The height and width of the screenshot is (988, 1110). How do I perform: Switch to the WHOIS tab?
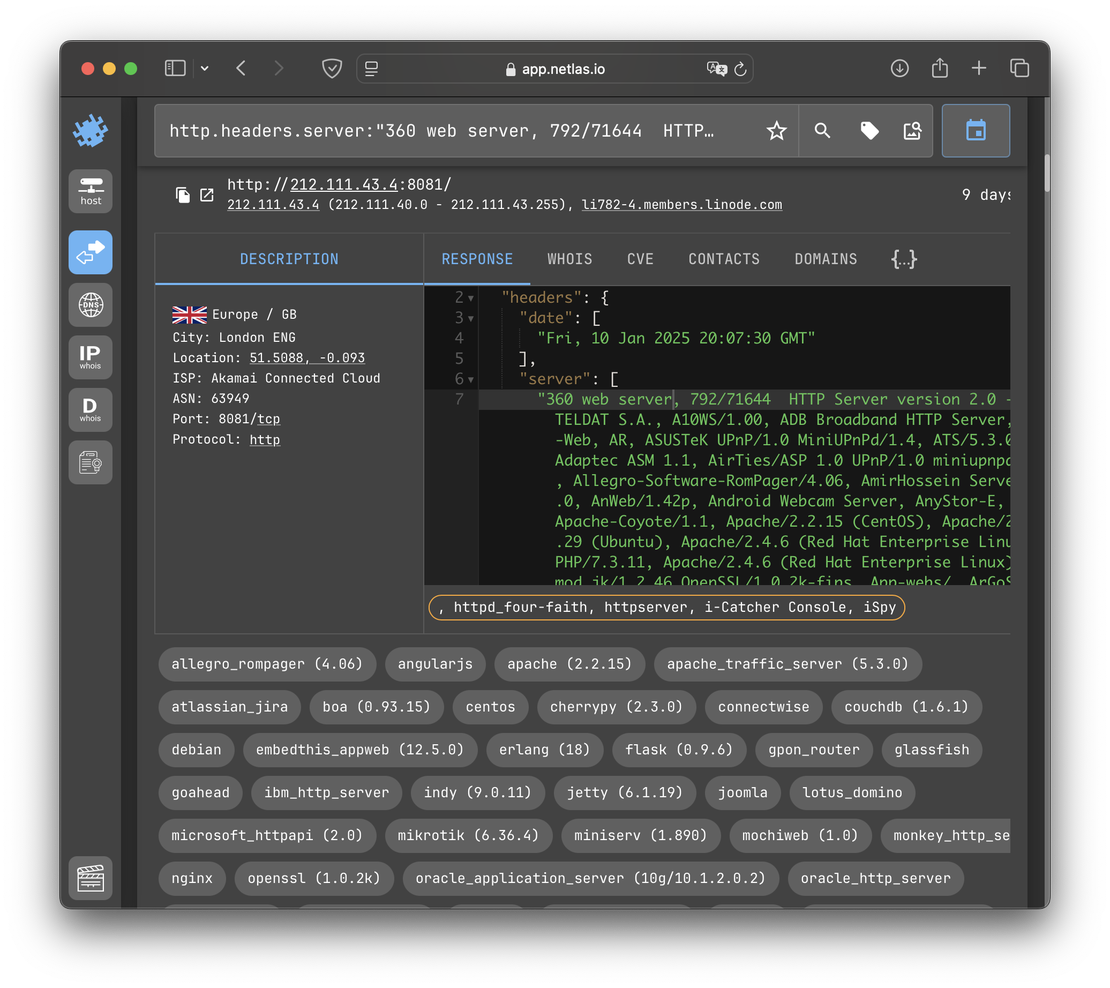pos(569,259)
